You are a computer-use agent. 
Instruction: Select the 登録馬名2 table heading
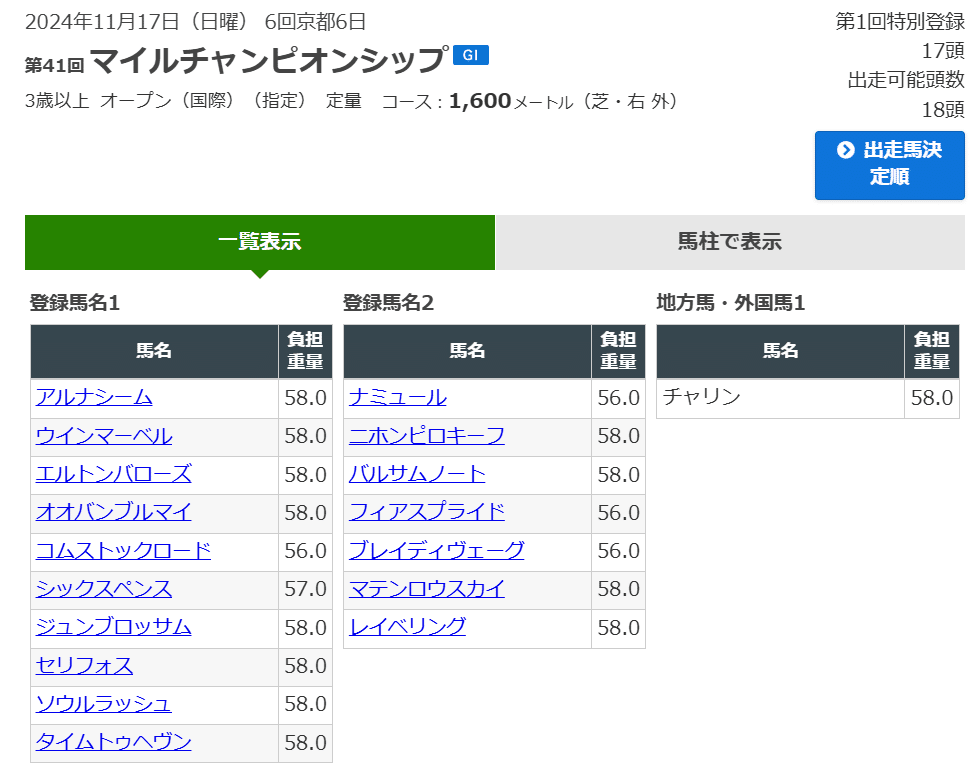pos(388,302)
